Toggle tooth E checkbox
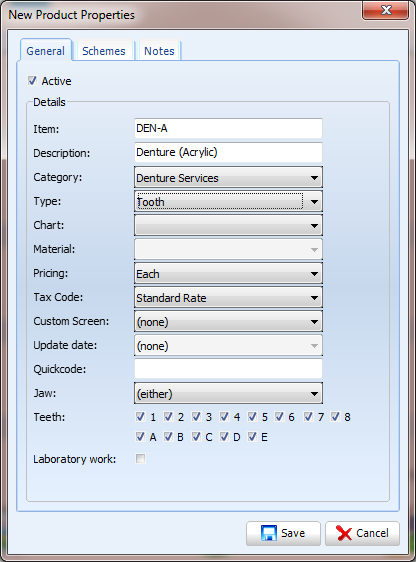The image size is (416, 562). (252, 437)
